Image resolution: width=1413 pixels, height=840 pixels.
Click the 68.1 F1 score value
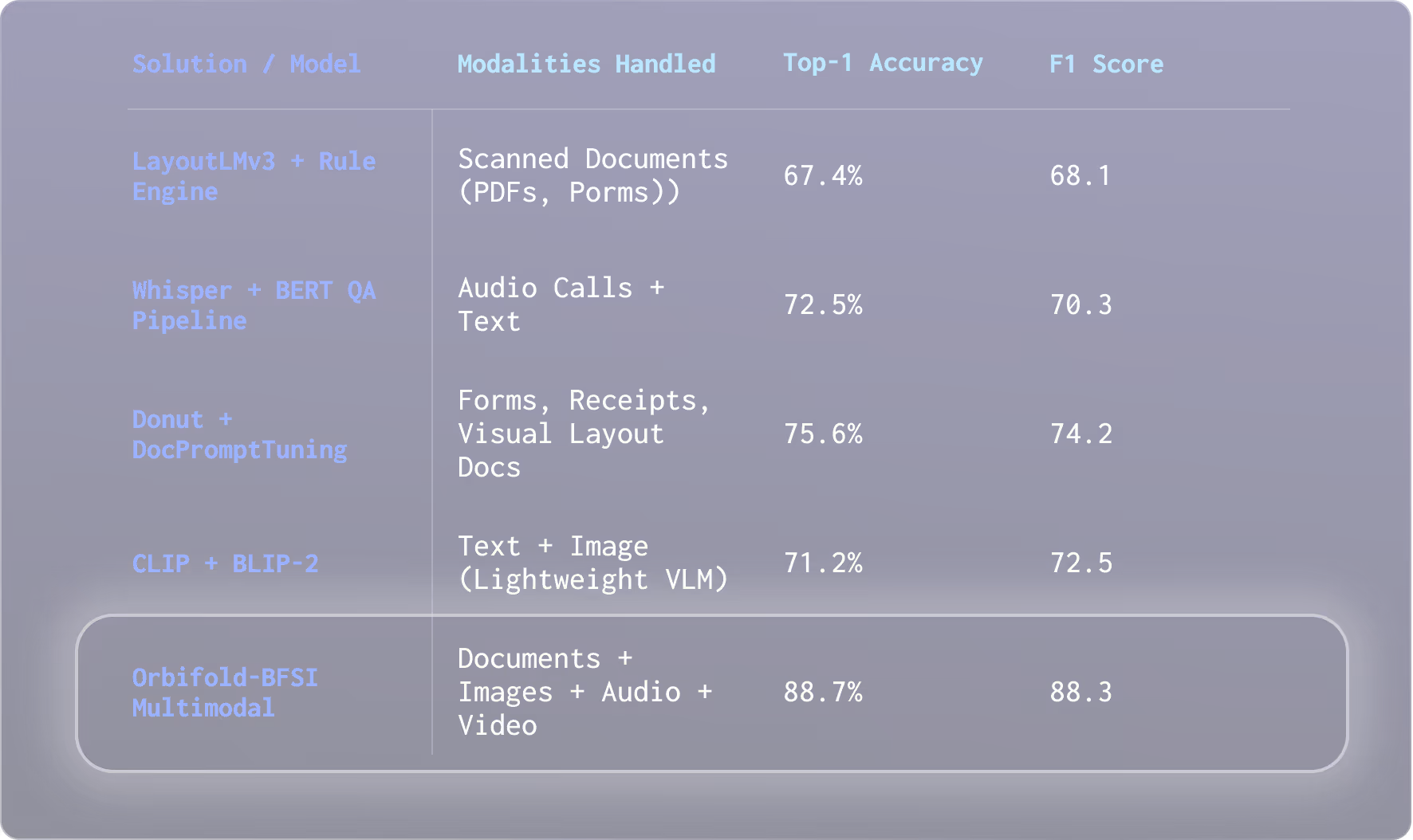[x=1080, y=176]
